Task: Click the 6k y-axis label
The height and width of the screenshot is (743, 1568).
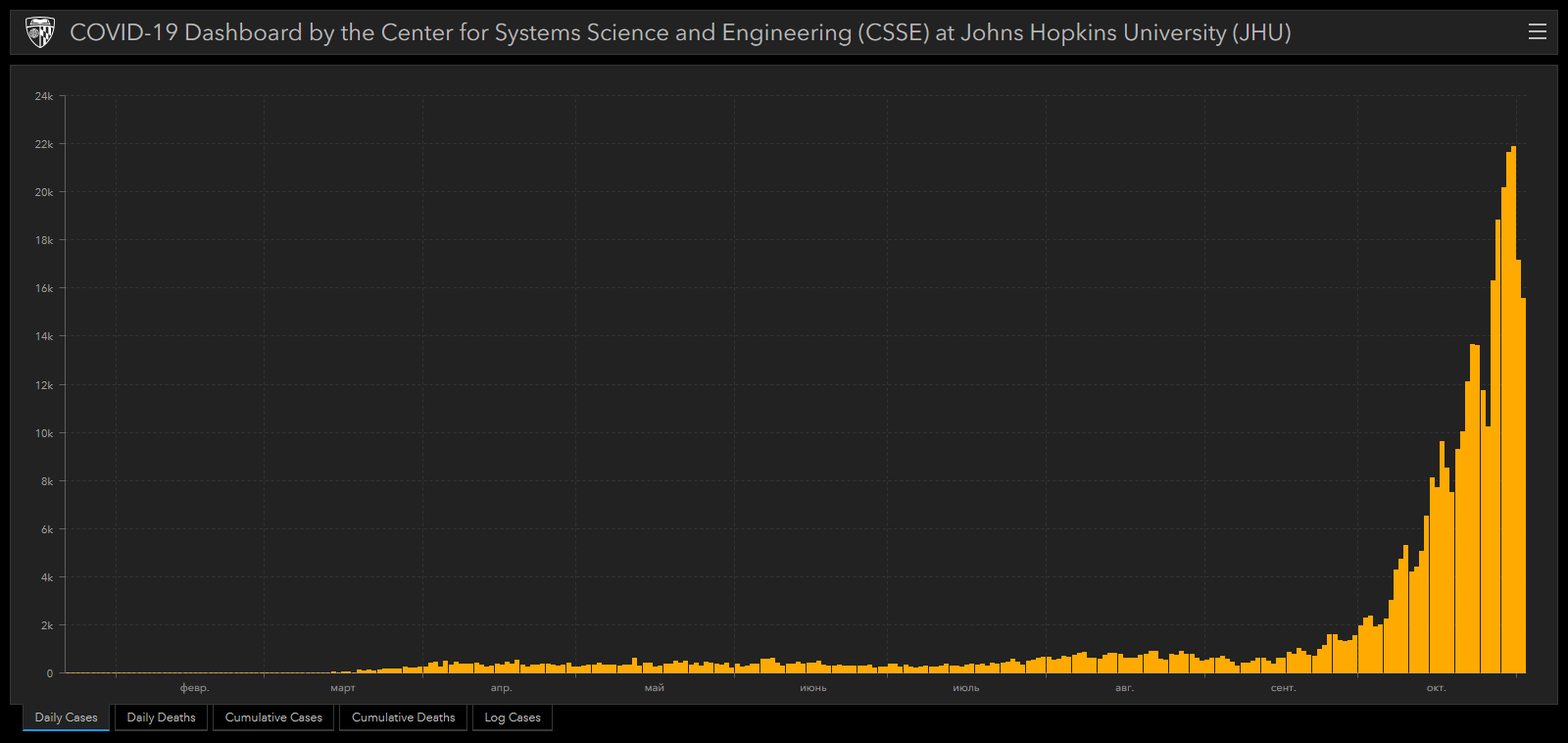Action: pos(47,529)
